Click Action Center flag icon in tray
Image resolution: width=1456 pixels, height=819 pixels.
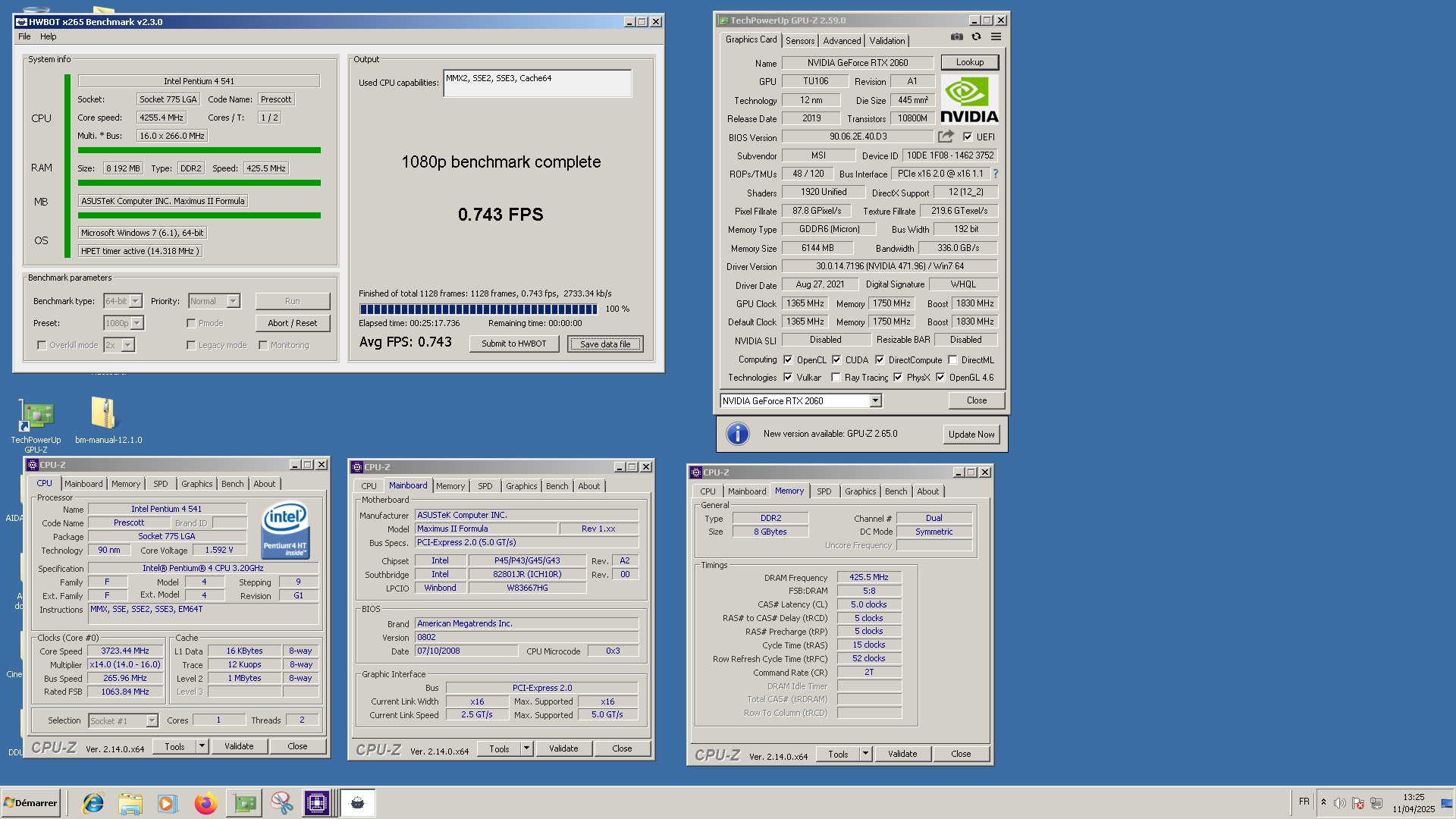click(x=1358, y=803)
